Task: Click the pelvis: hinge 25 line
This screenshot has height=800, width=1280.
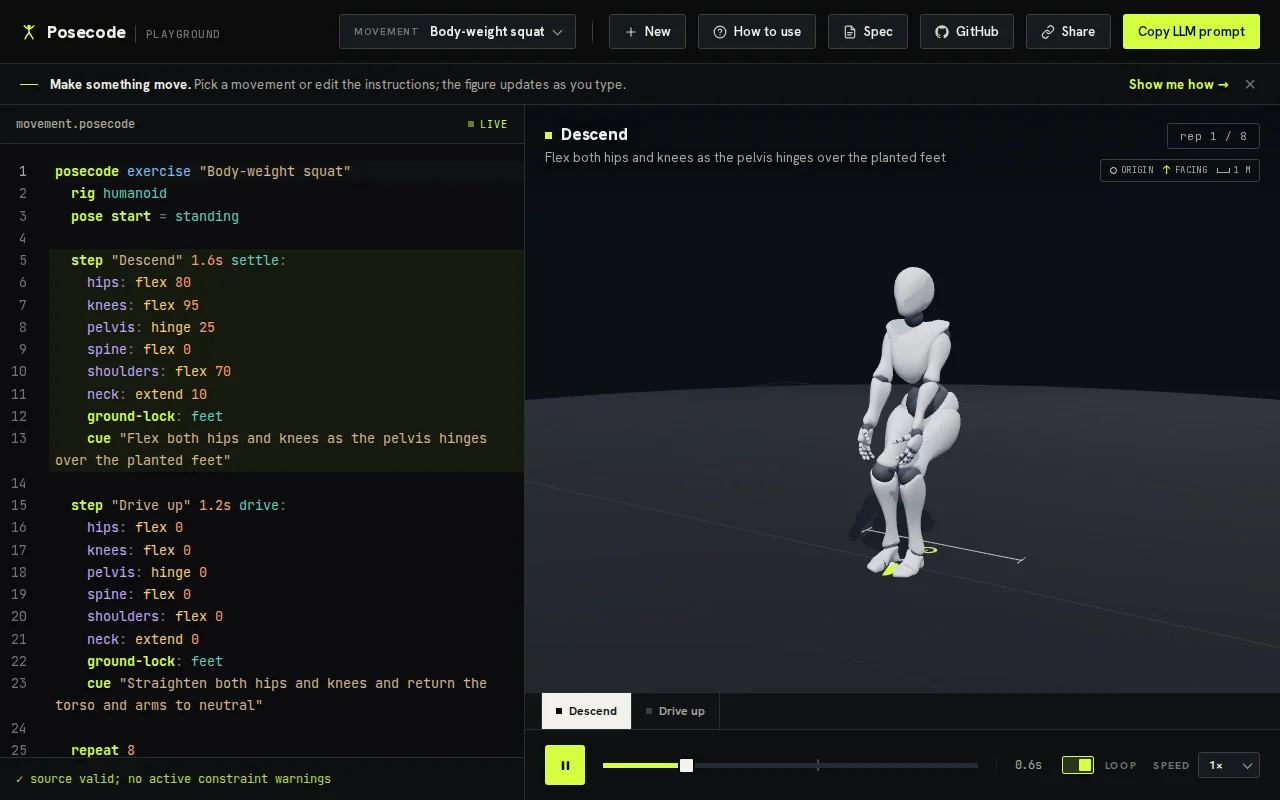Action: pos(151,327)
